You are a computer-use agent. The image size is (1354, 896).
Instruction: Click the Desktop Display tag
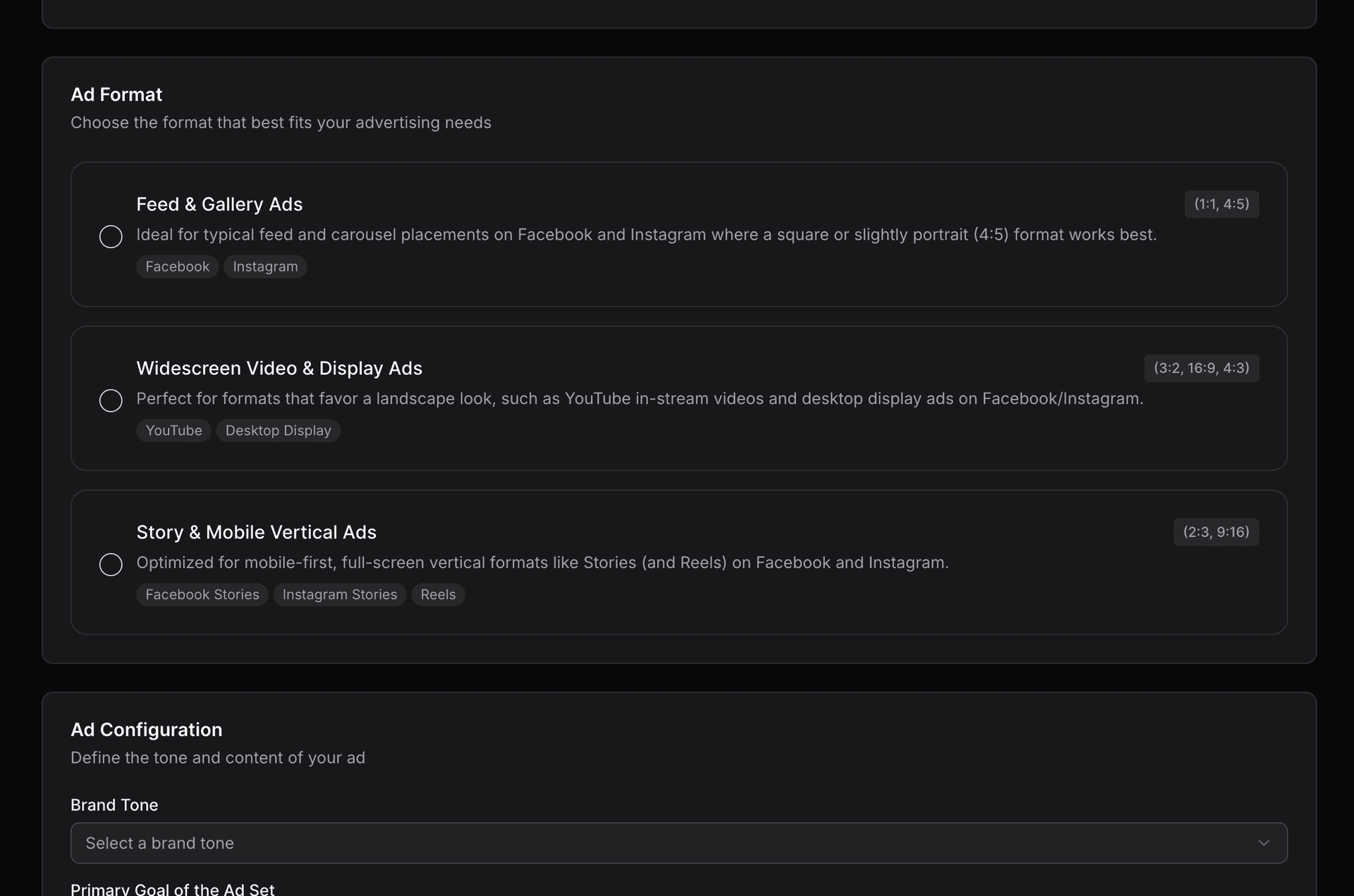278,431
